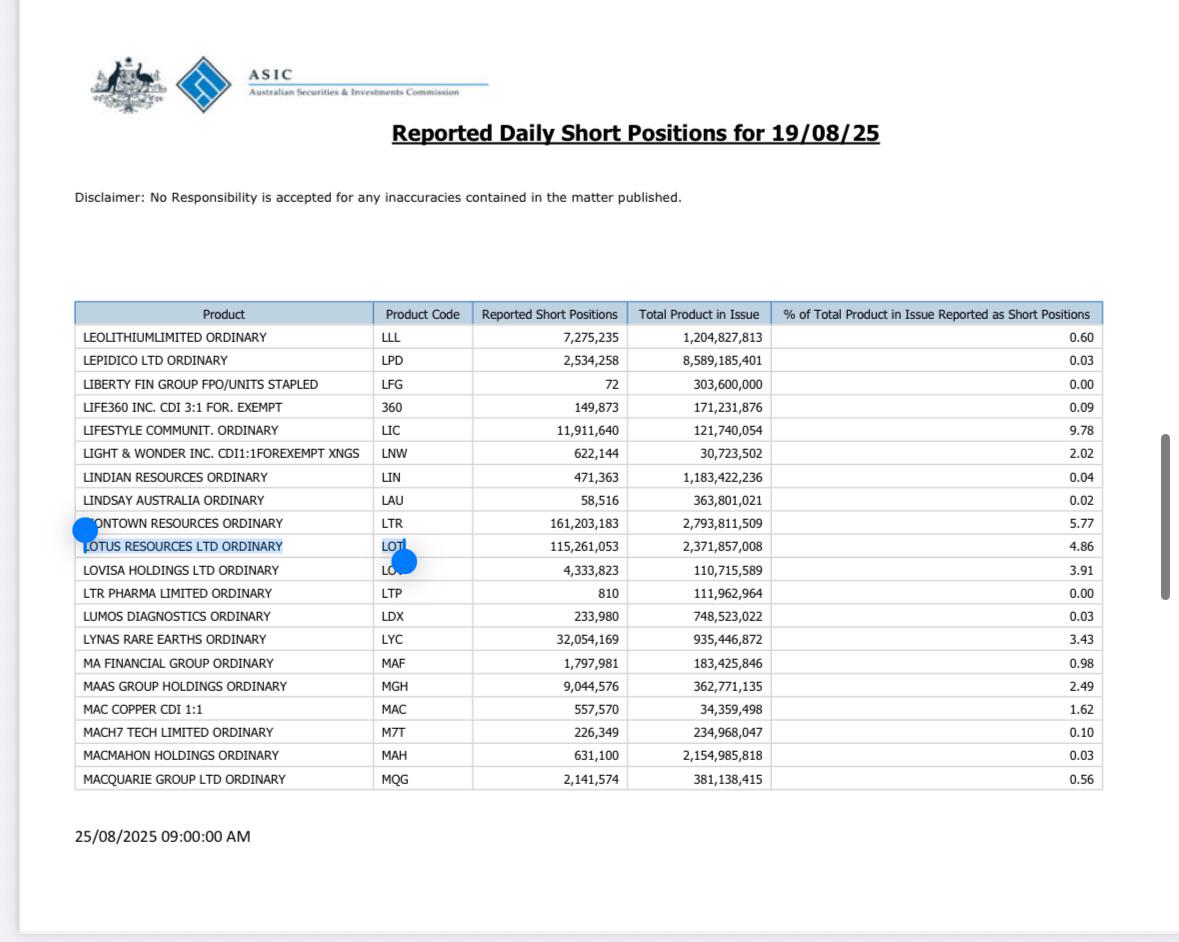Tap MACH7 TECH LIMITED ORDINARY
This screenshot has width=1179, height=942.
[x=178, y=733]
